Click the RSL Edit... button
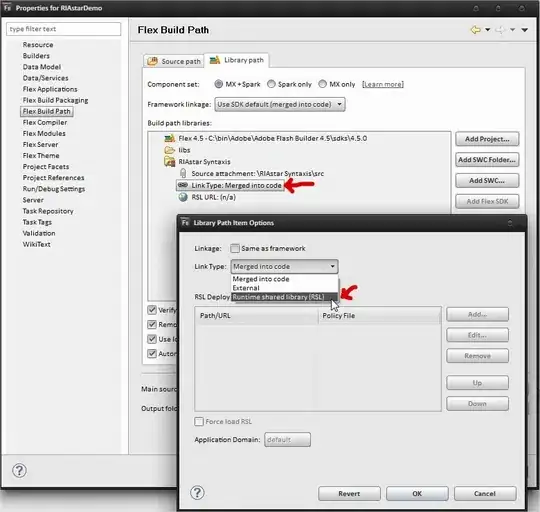 point(477,335)
